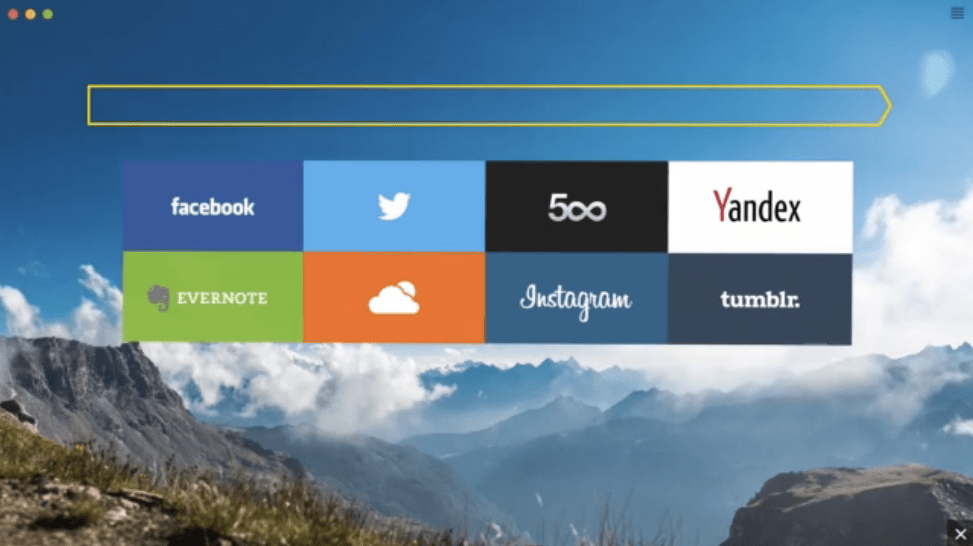The width and height of the screenshot is (973, 546).
Task: Open the Yandex tile
Action: 760,207
